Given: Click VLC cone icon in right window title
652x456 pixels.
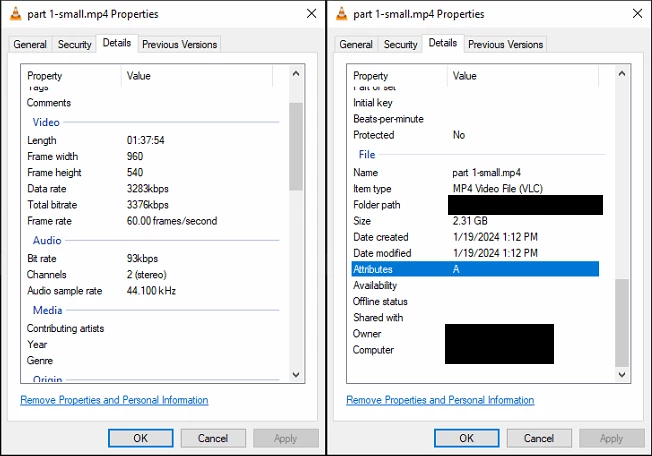Looking at the screenshot, I should 341,14.
